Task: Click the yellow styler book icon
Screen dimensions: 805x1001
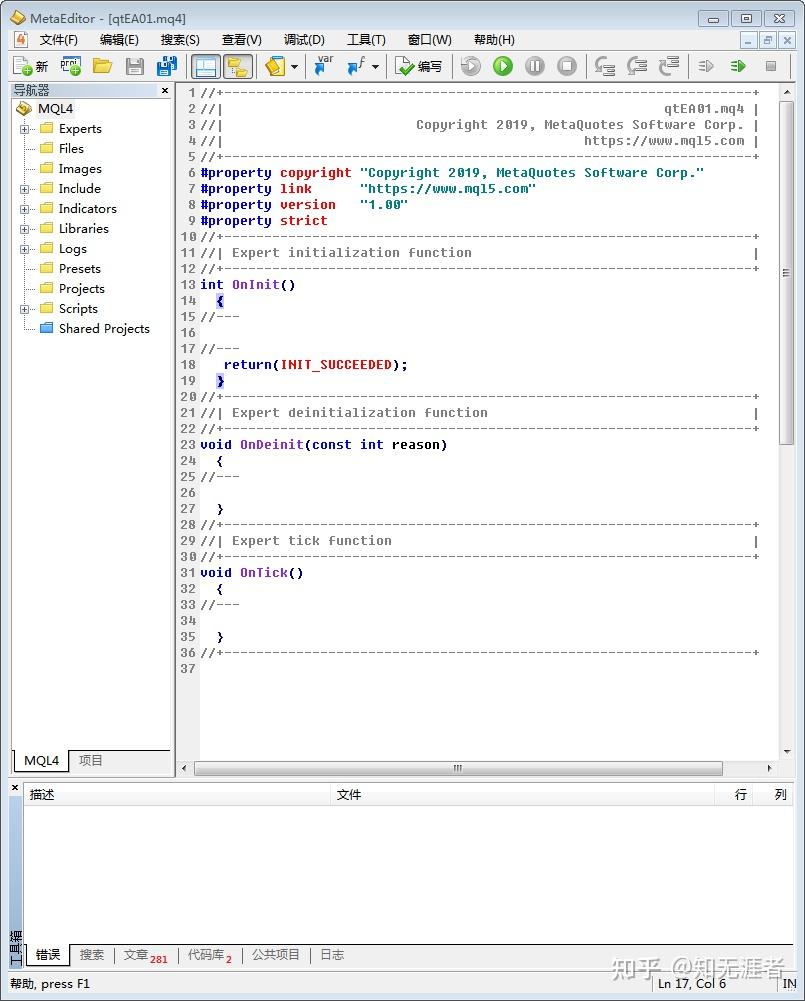Action: click(275, 66)
